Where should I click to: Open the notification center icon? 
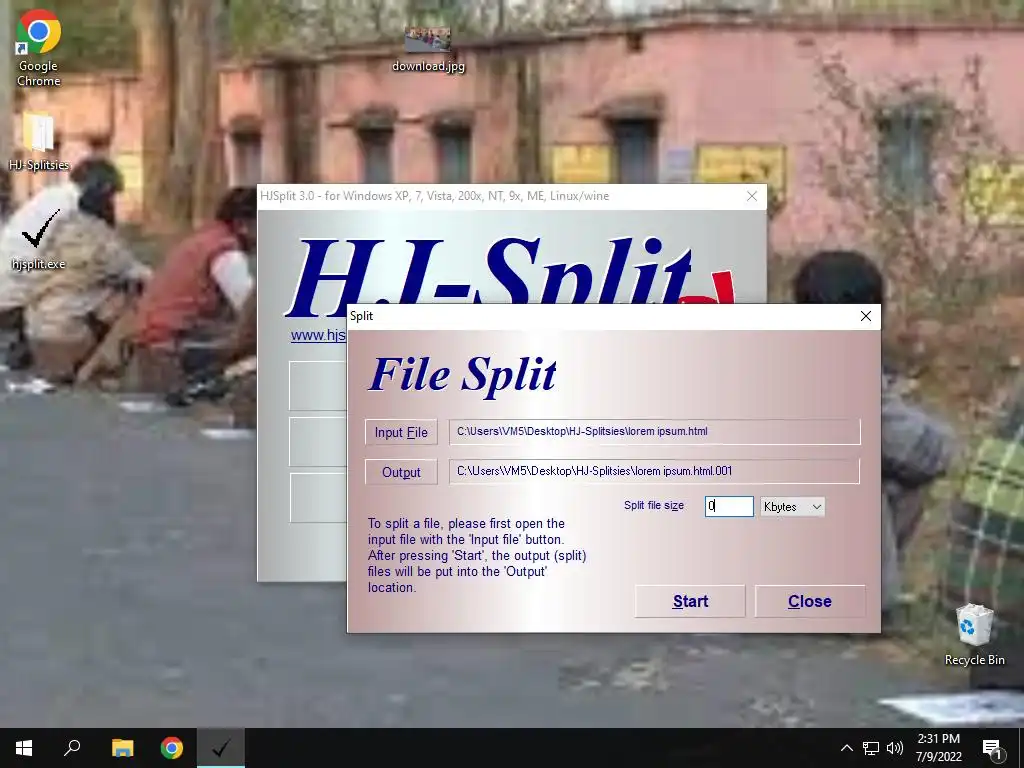click(x=992, y=748)
